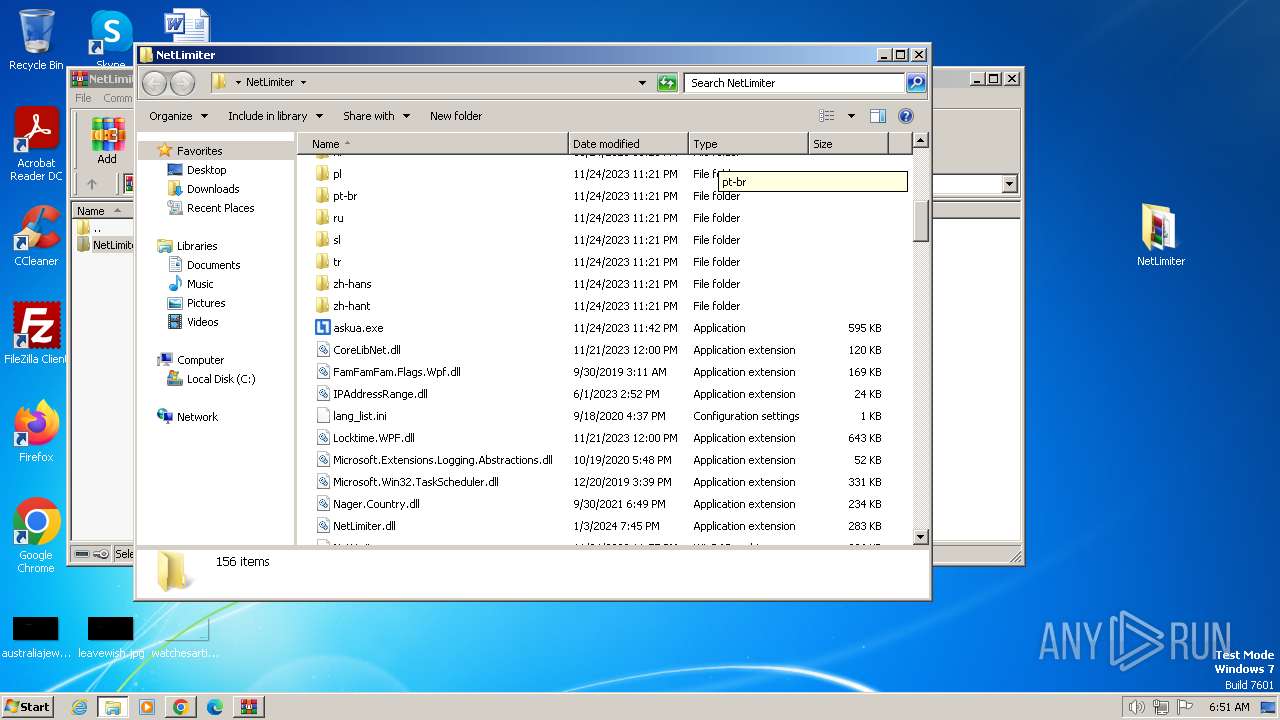Select Network in navigation pane

[196, 417]
